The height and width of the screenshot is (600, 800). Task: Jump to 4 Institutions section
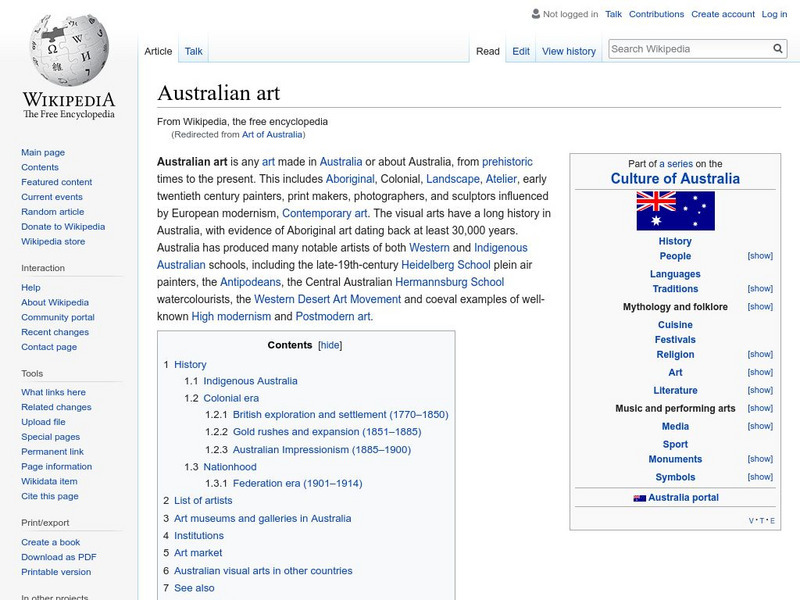point(199,535)
